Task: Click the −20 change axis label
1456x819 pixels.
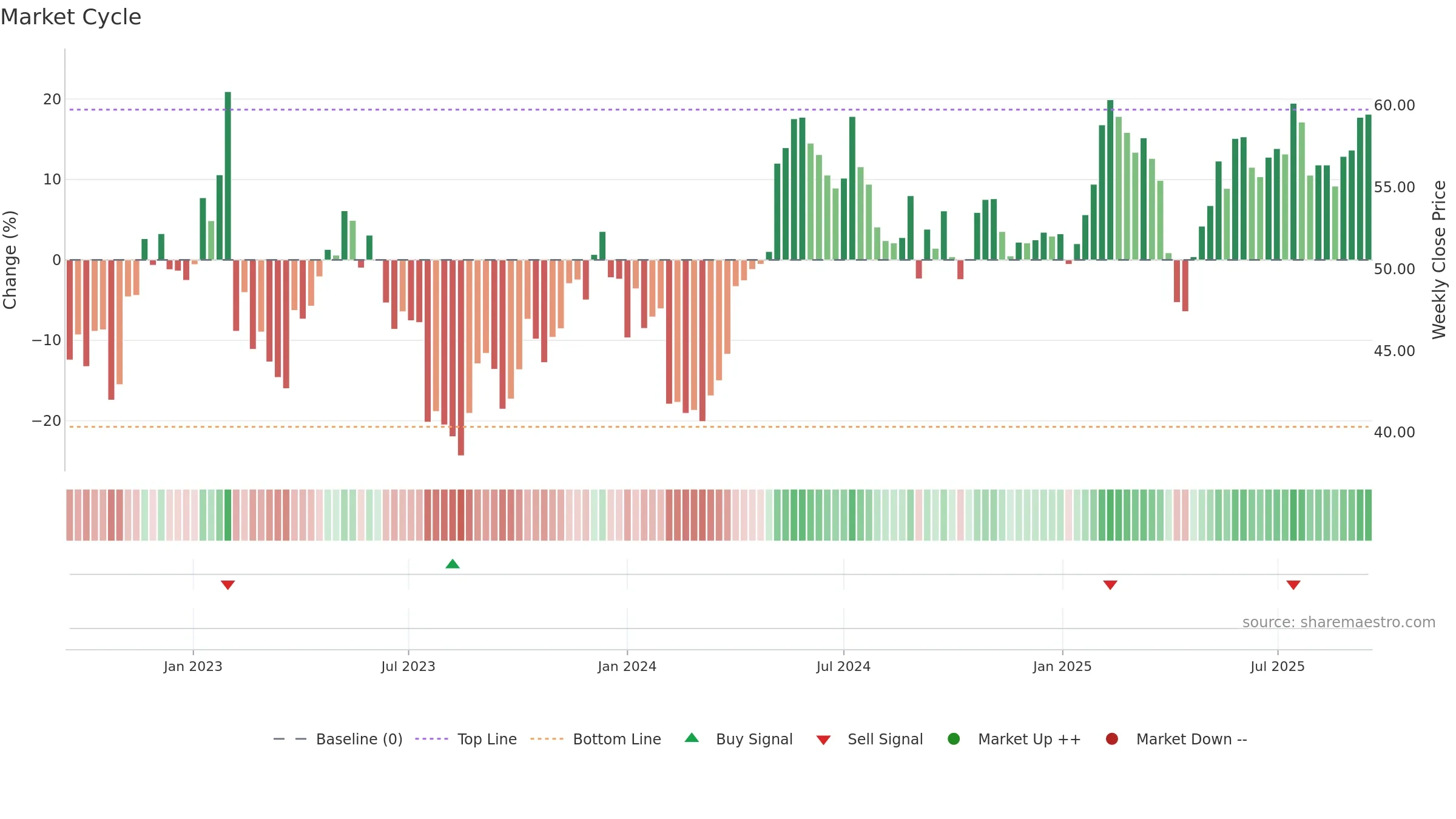Action: coord(47,421)
